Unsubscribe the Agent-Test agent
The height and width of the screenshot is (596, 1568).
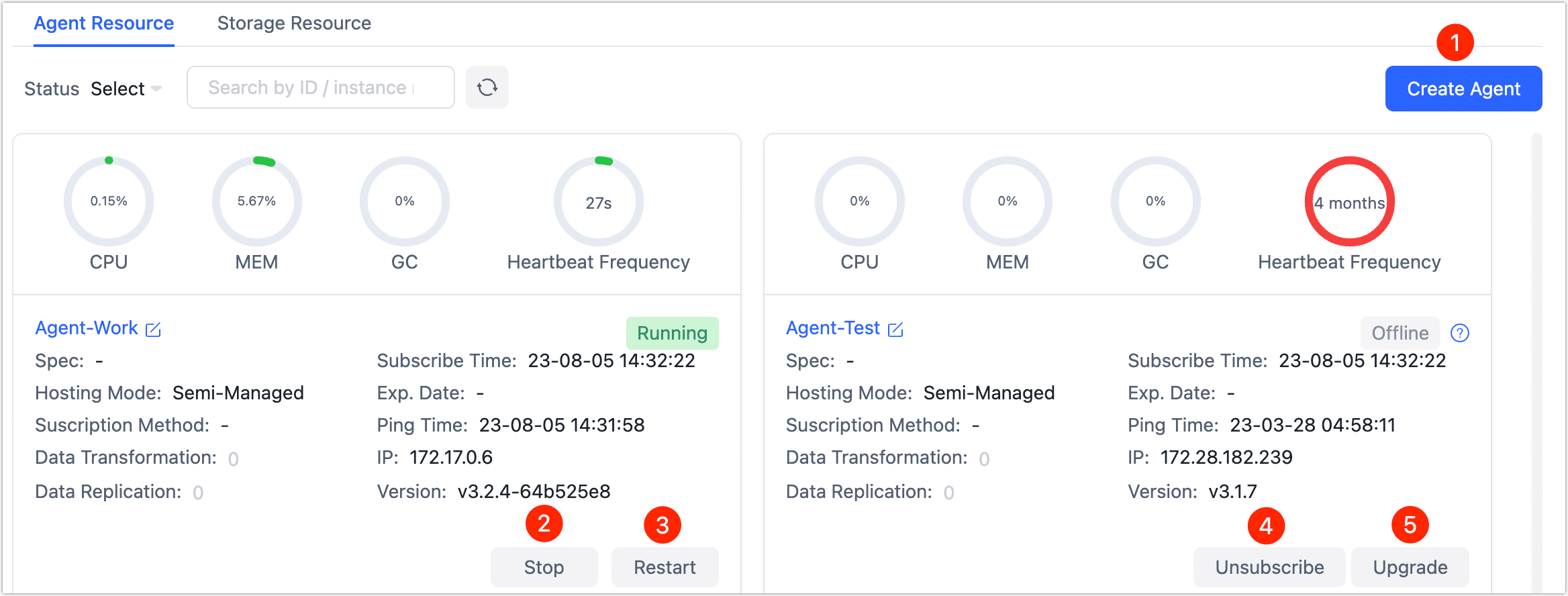coord(1269,567)
